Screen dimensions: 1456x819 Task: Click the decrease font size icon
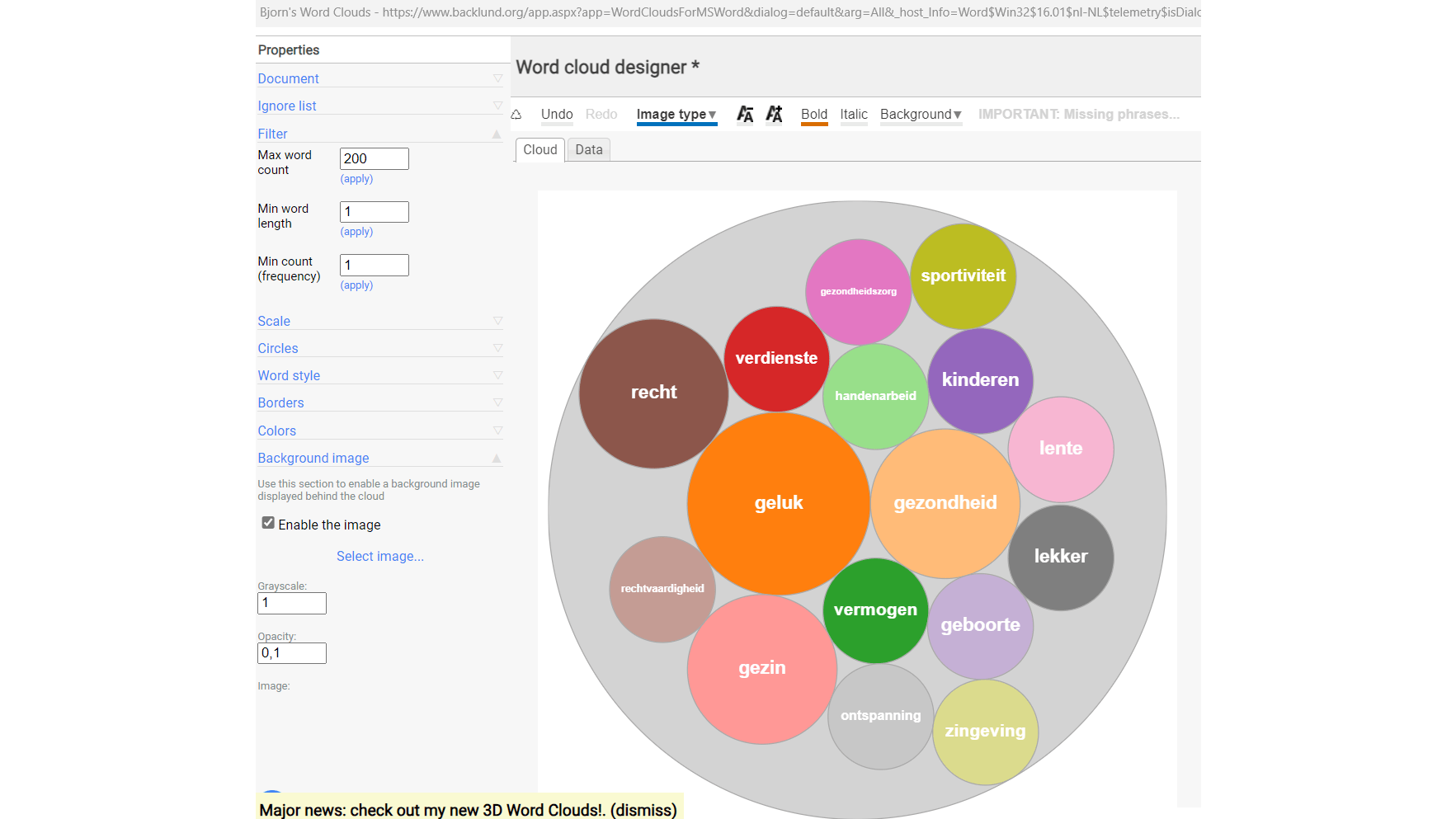(745, 114)
